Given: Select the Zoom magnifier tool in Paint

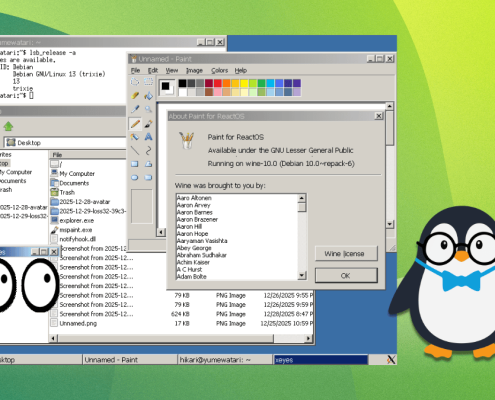Looking at the screenshot, I should click(x=148, y=109).
